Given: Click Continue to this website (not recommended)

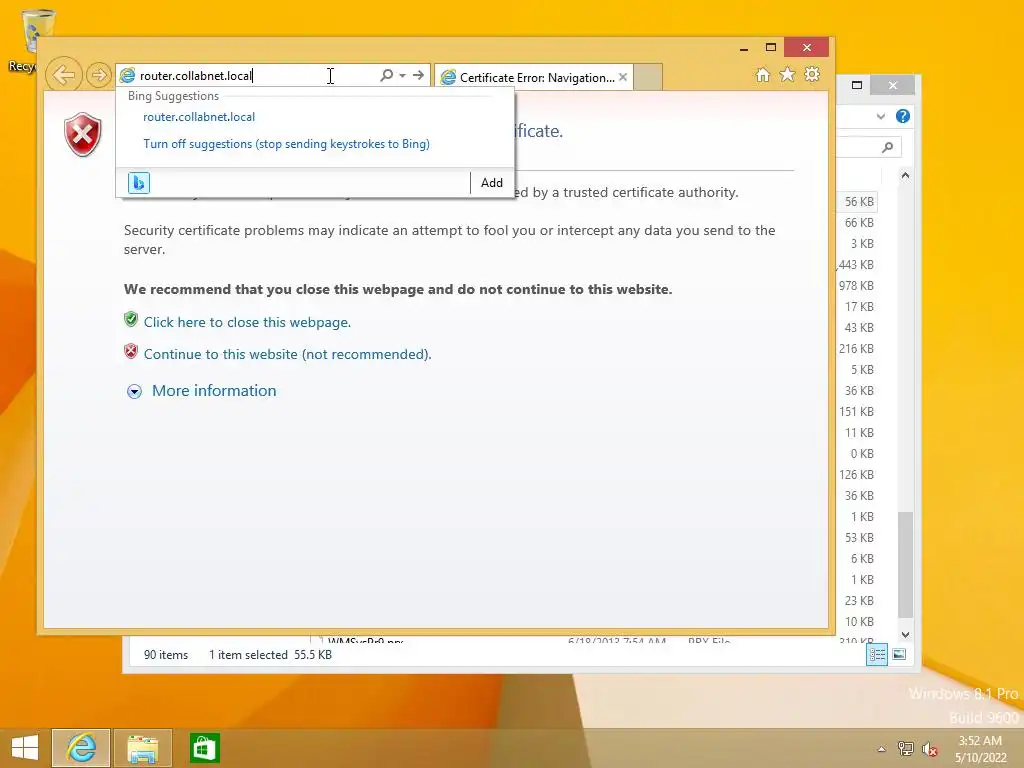Looking at the screenshot, I should (x=287, y=354).
